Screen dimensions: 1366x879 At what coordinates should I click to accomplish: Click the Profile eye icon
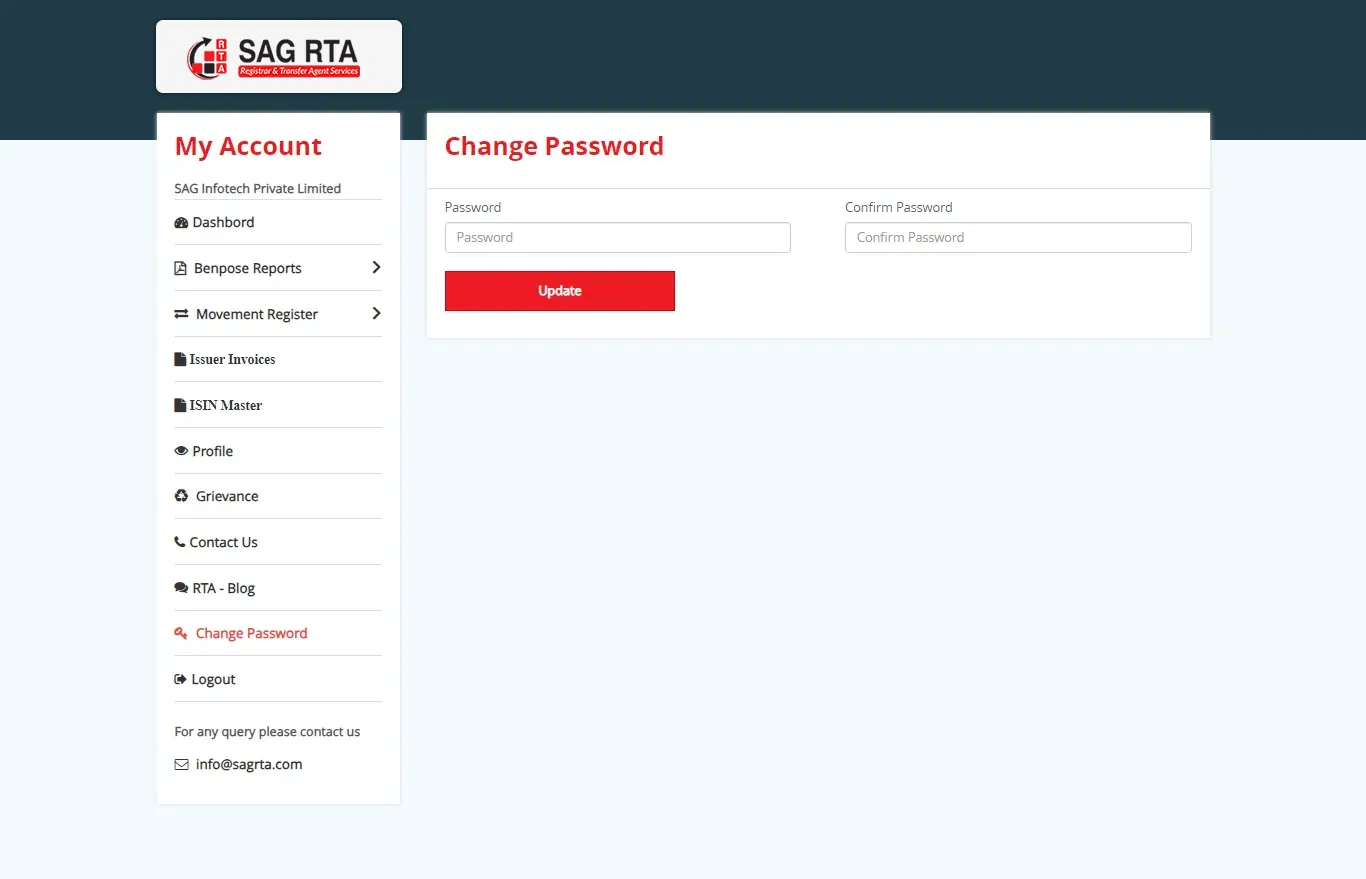[x=181, y=451]
